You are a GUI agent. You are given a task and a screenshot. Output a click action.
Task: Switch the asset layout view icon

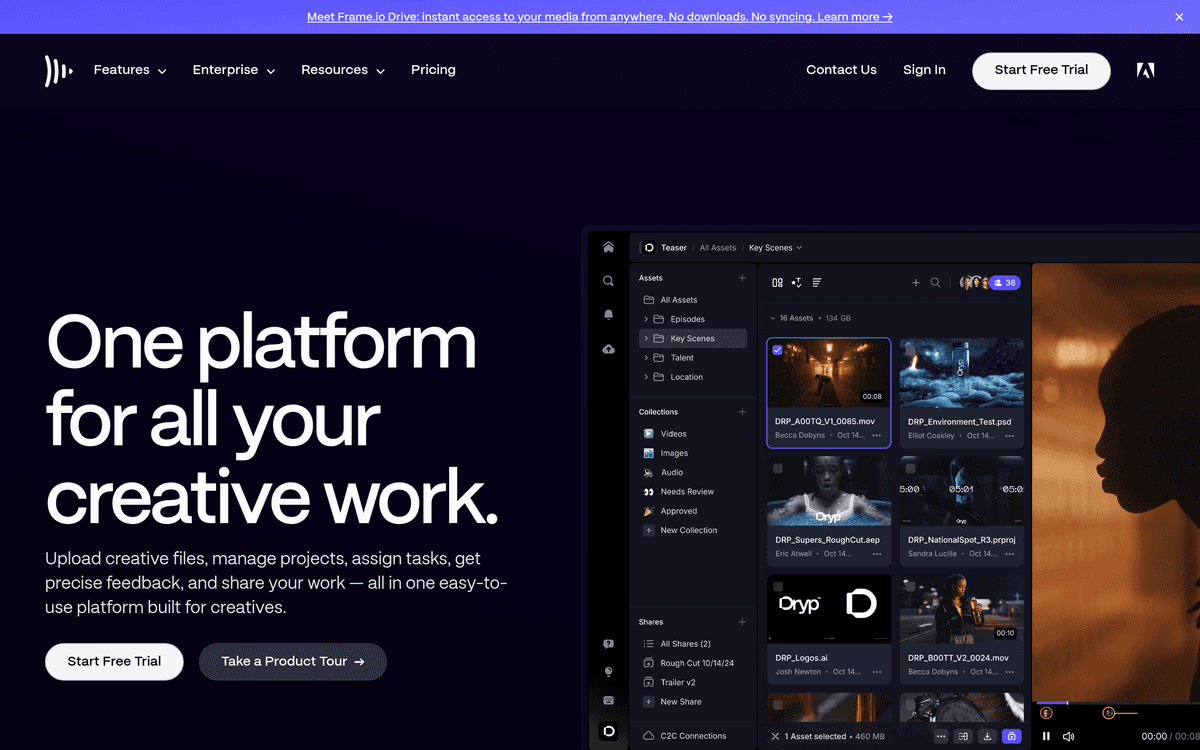pos(777,283)
